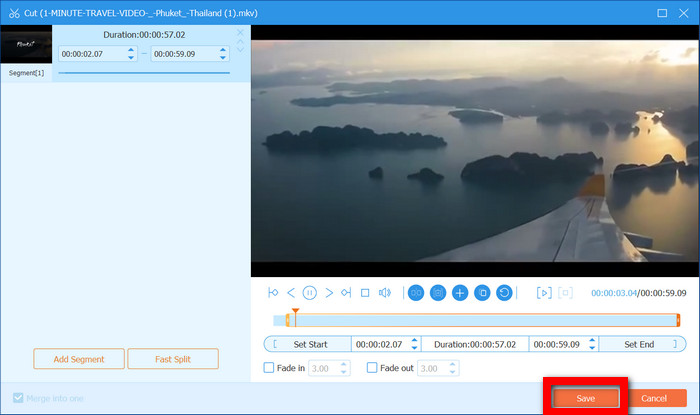
Task: Increase segment end time in left panel
Action: pos(223,50)
